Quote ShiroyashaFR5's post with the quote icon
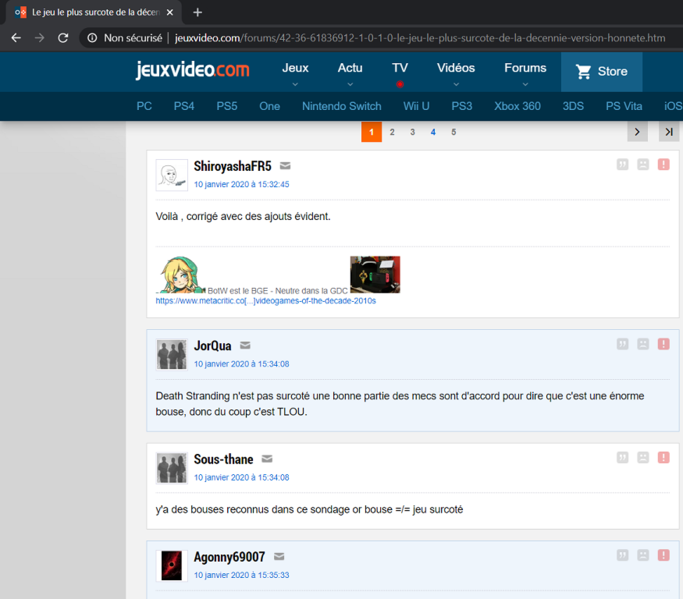This screenshot has height=599, width=683. click(622, 164)
